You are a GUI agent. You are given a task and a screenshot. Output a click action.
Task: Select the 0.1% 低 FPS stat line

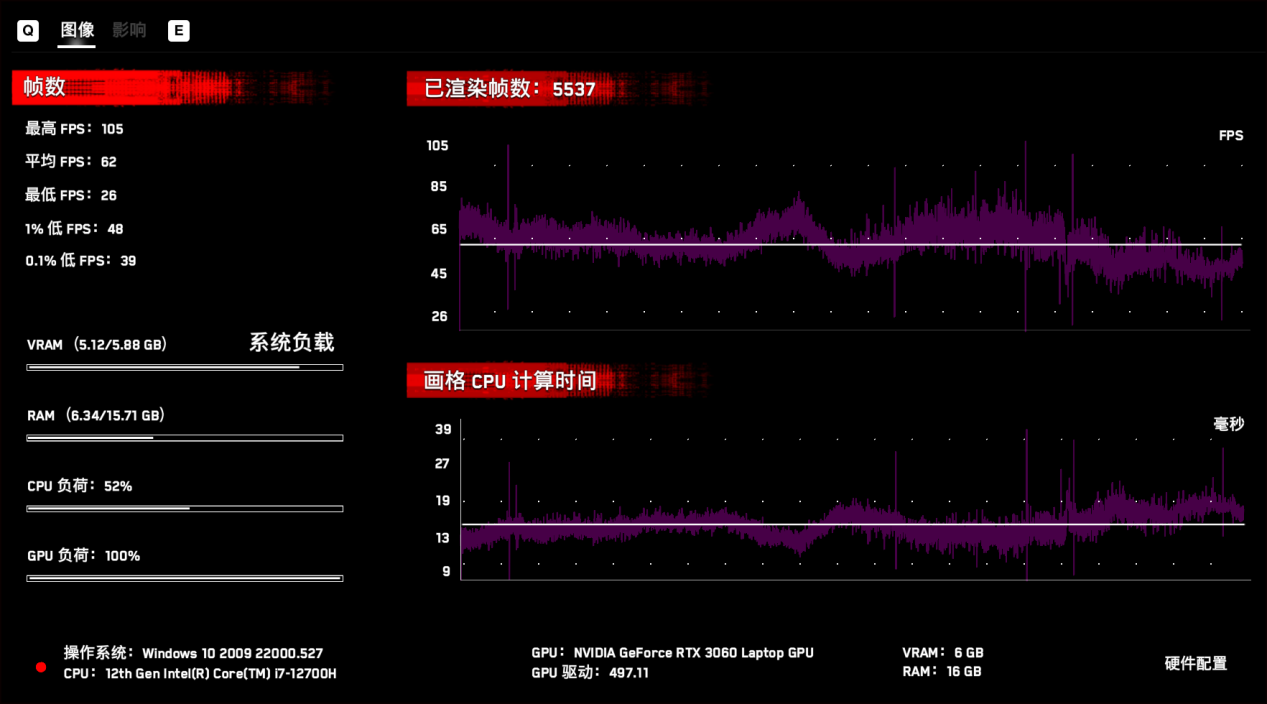coord(80,261)
